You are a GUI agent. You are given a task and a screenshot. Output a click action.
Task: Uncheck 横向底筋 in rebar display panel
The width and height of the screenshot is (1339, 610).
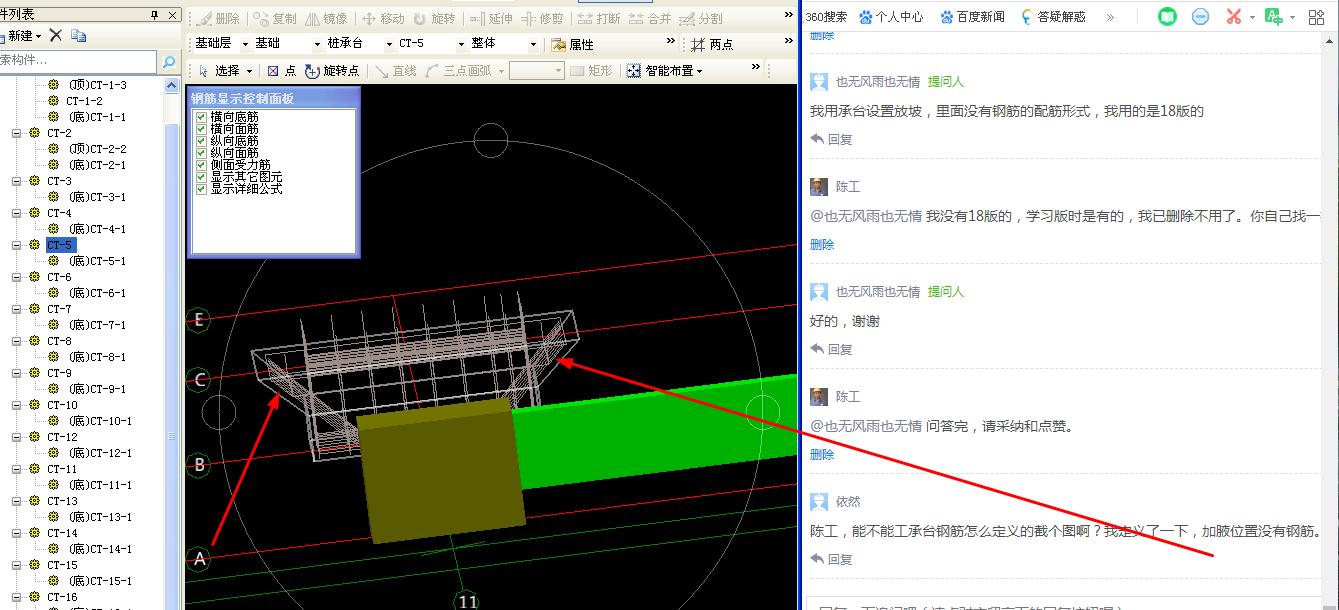point(202,117)
